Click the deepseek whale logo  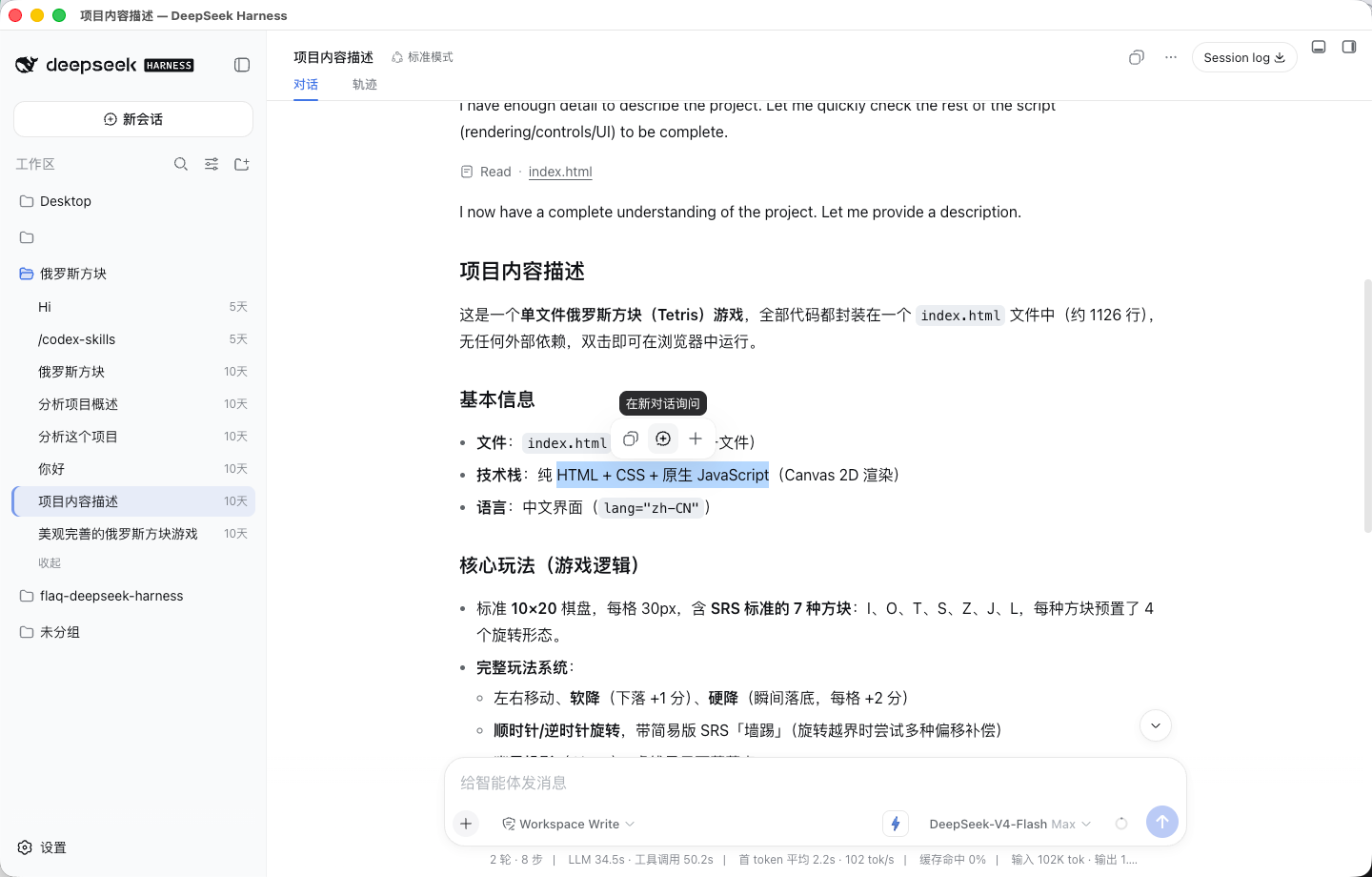[x=27, y=65]
